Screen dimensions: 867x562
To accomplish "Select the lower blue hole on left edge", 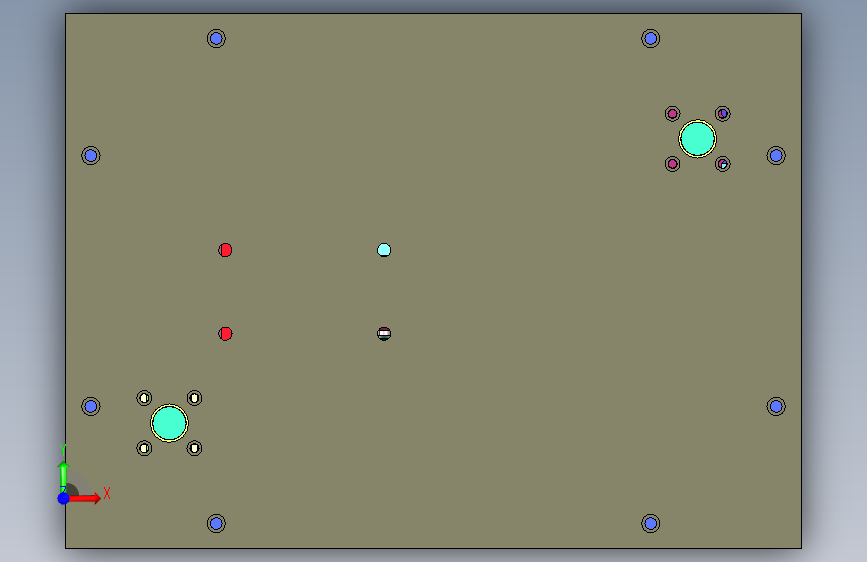I will (91, 407).
